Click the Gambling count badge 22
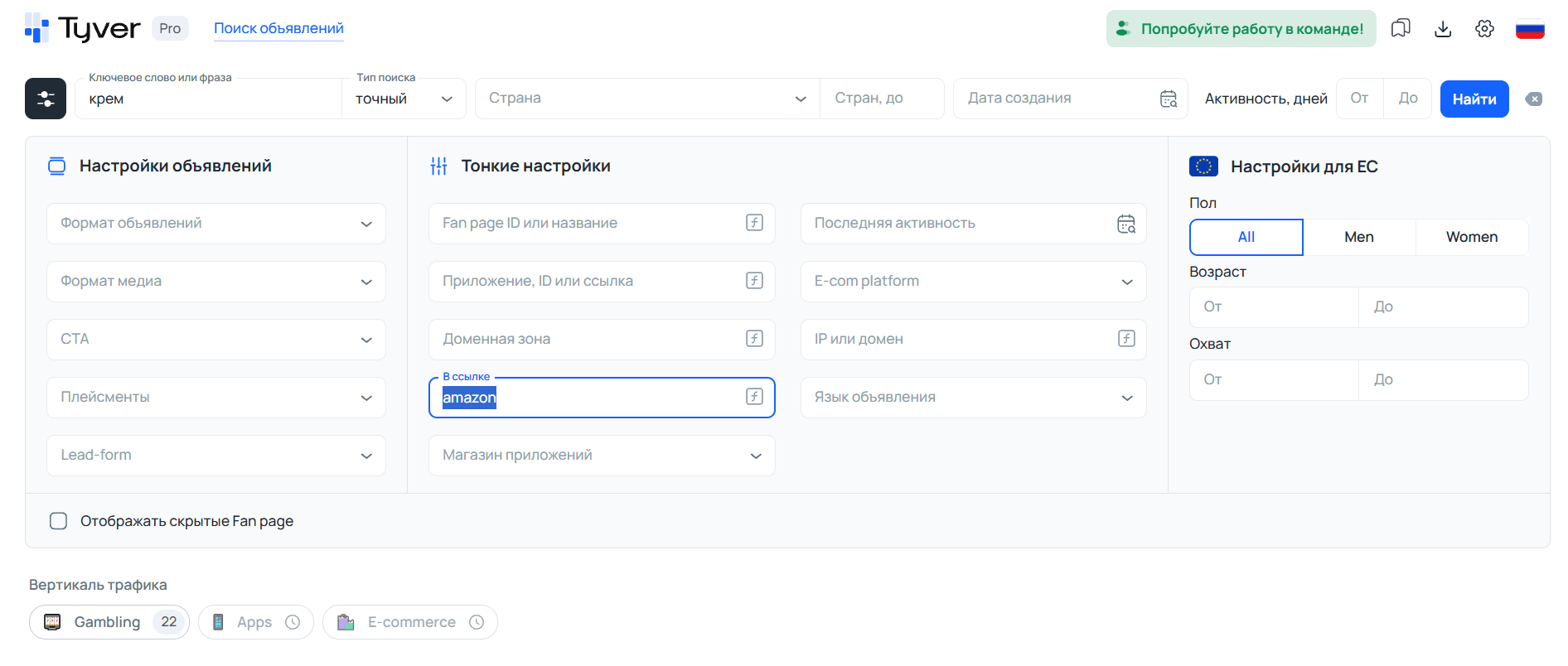 click(169, 622)
